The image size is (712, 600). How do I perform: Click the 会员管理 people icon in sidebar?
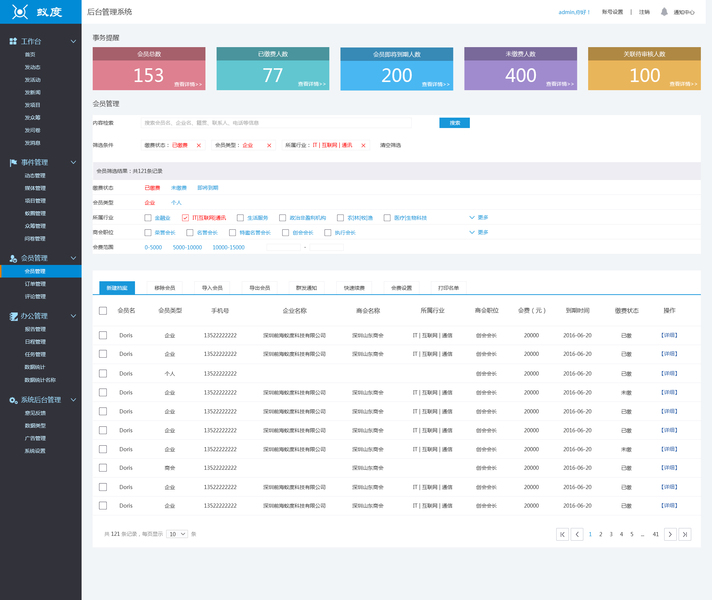pos(13,258)
